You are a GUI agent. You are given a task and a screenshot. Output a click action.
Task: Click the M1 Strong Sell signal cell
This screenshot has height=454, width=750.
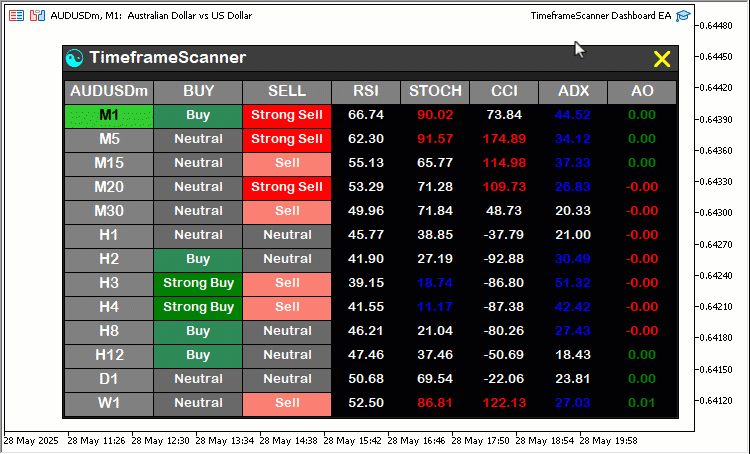tap(287, 116)
